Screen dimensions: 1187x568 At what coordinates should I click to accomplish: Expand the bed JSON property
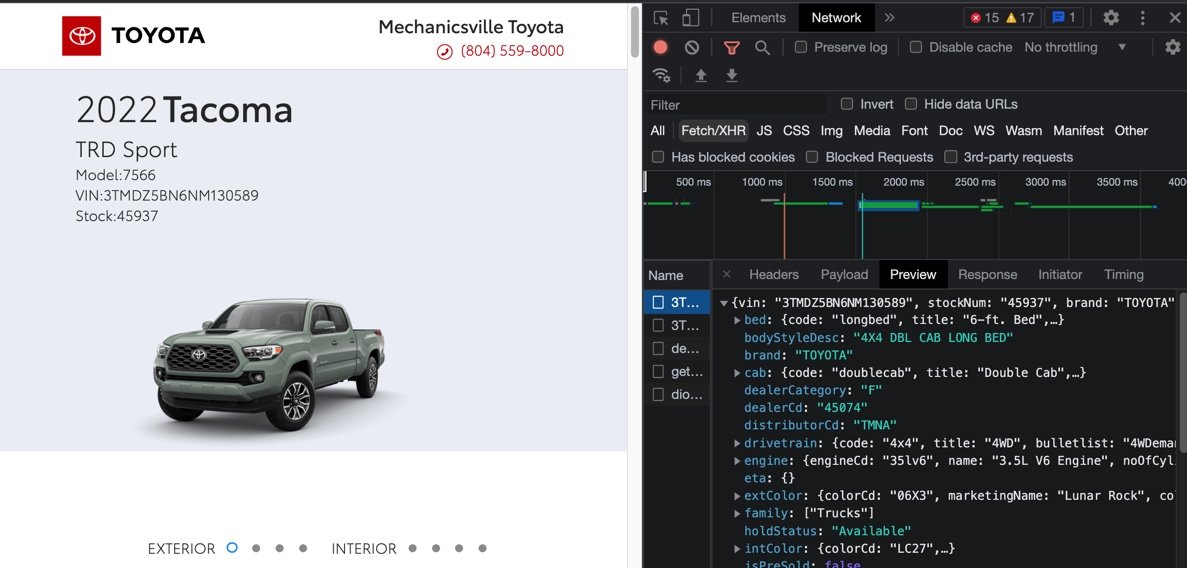[x=737, y=320]
